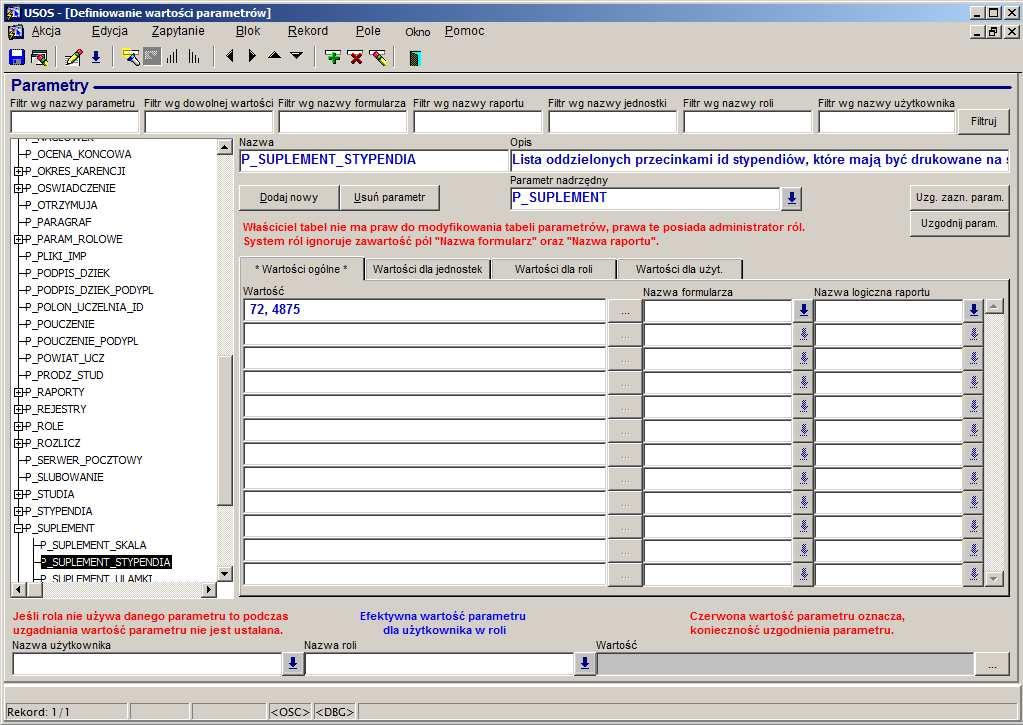Click the Uzg. zazn. param. button
1023x725 pixels.
[959, 198]
